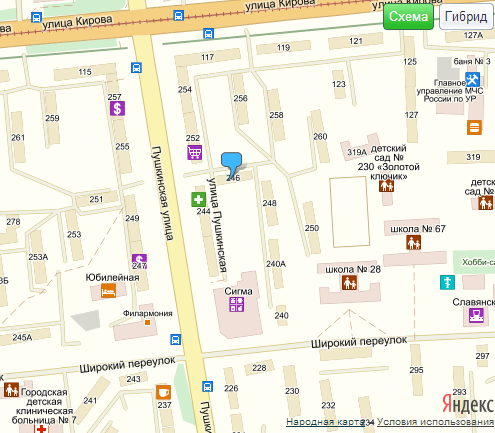This screenshot has height=433, width=495.
Task: Click the Юбилейная hotel bed icon
Action: tap(109, 291)
